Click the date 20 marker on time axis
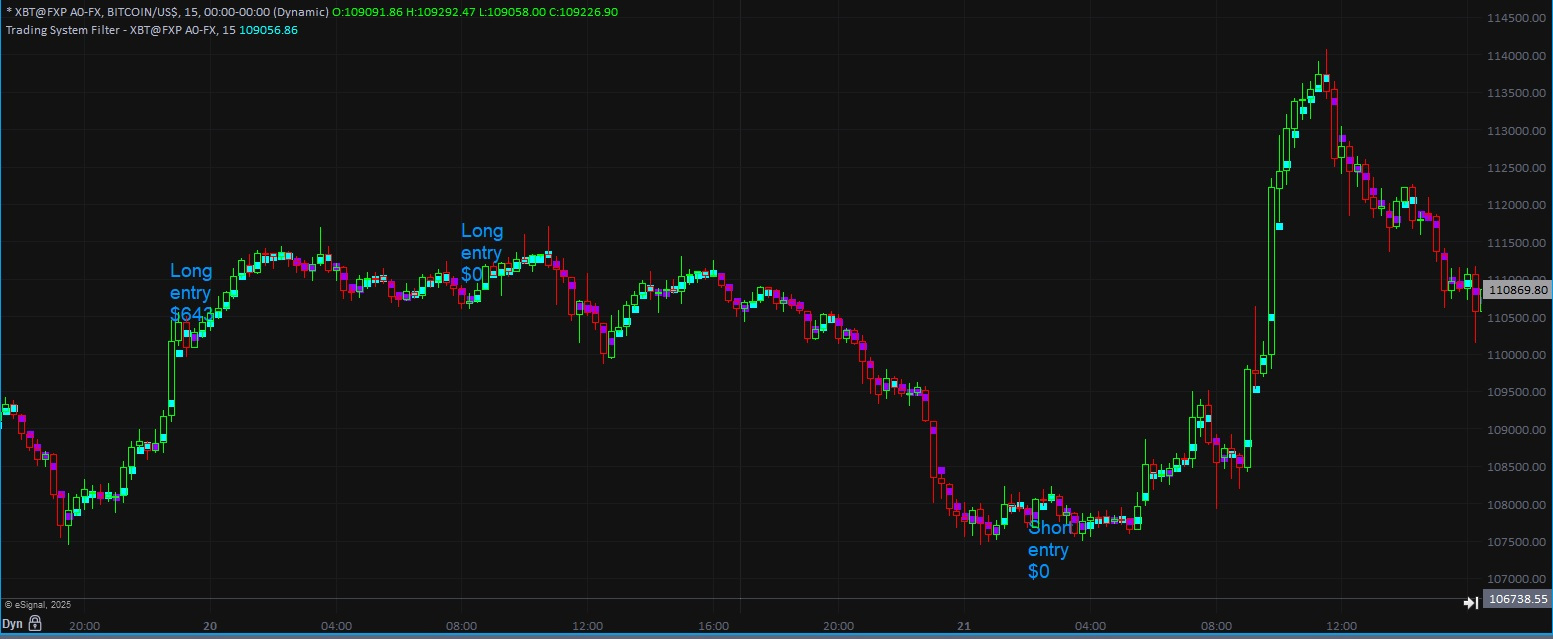This screenshot has width=1553, height=639. click(x=210, y=626)
